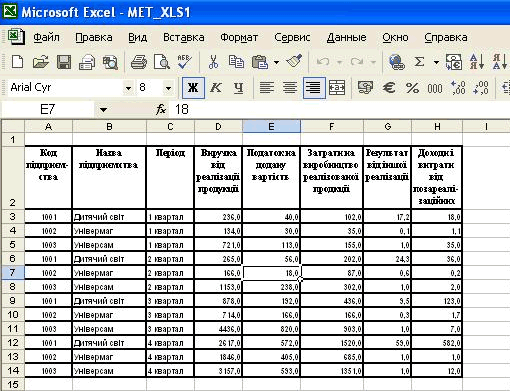Select cell containing 1520,0
The width and height of the screenshot is (510, 391).
pos(331,343)
